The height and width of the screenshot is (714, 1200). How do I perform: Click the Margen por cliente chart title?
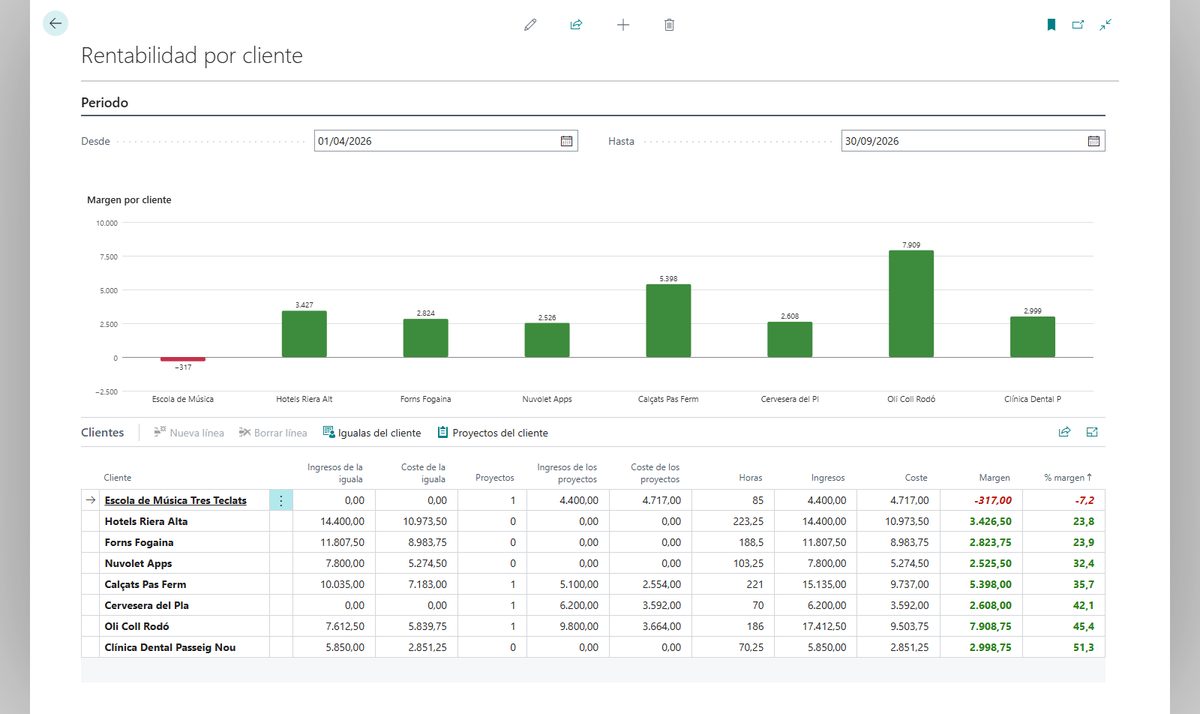pyautogui.click(x=129, y=200)
